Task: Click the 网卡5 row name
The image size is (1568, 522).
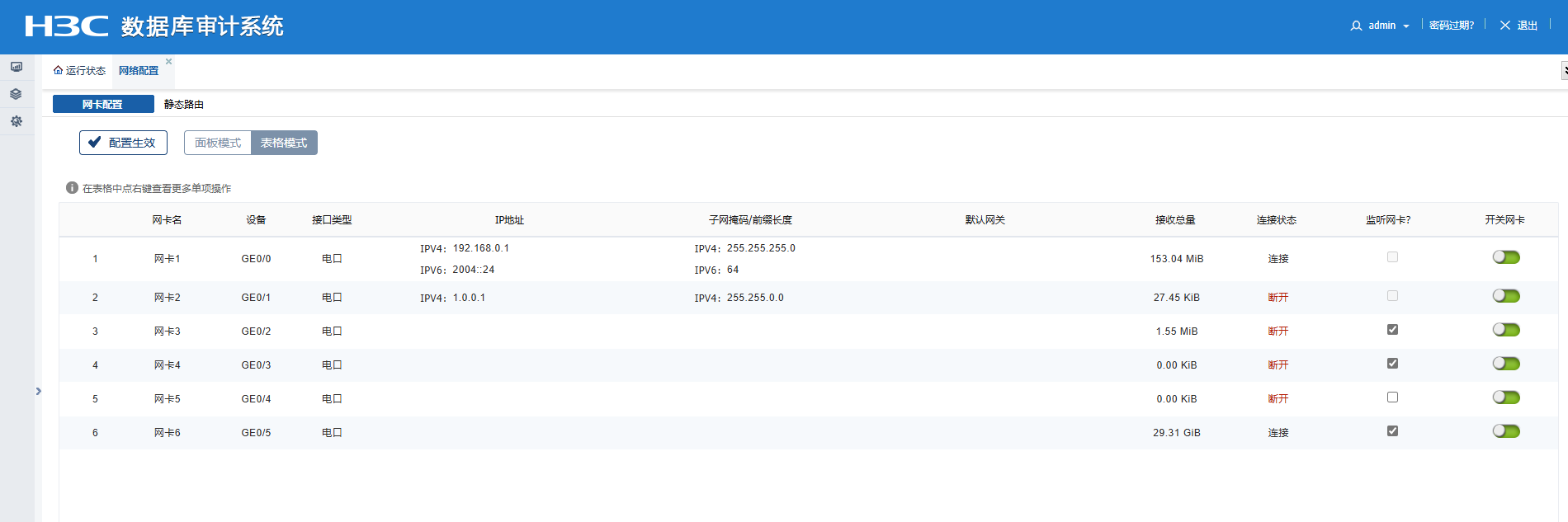Action: tap(167, 399)
